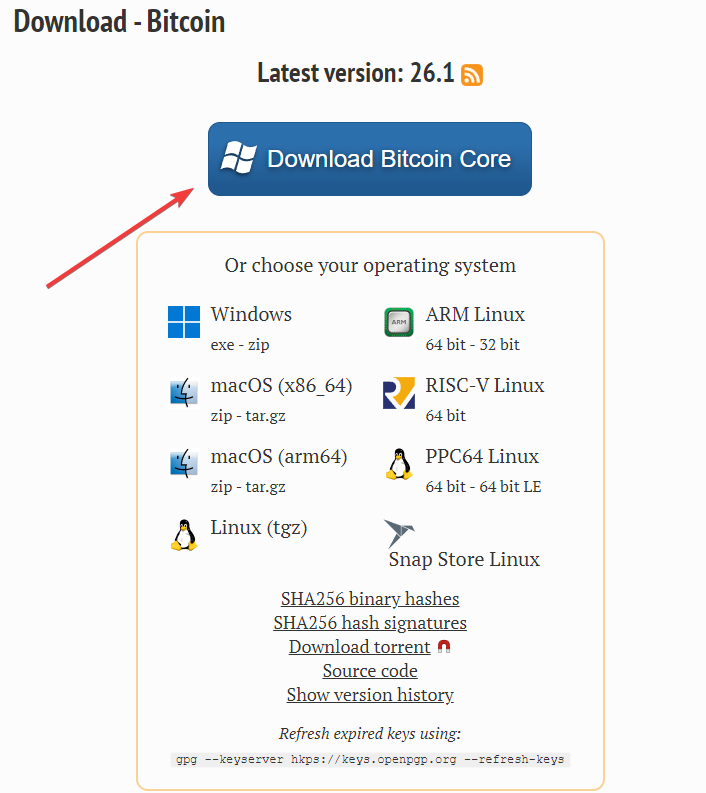The image size is (706, 793).
Task: Click the Download Bitcoin Core button
Action: pos(370,159)
